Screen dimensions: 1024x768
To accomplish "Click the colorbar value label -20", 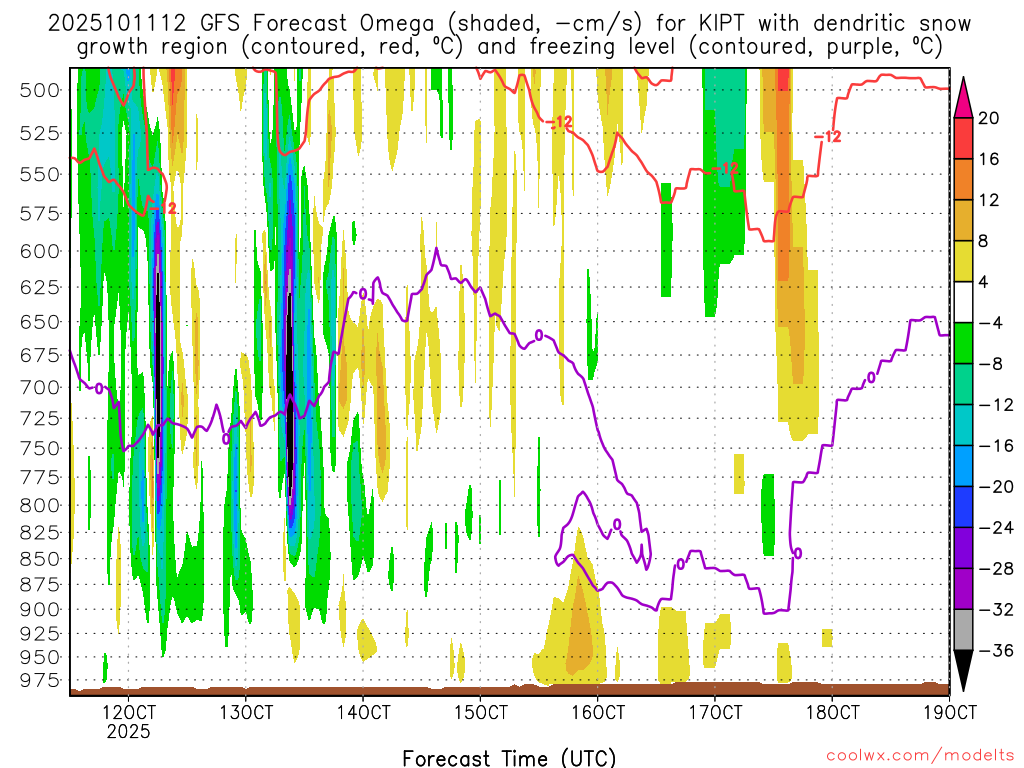I will 996,487.
